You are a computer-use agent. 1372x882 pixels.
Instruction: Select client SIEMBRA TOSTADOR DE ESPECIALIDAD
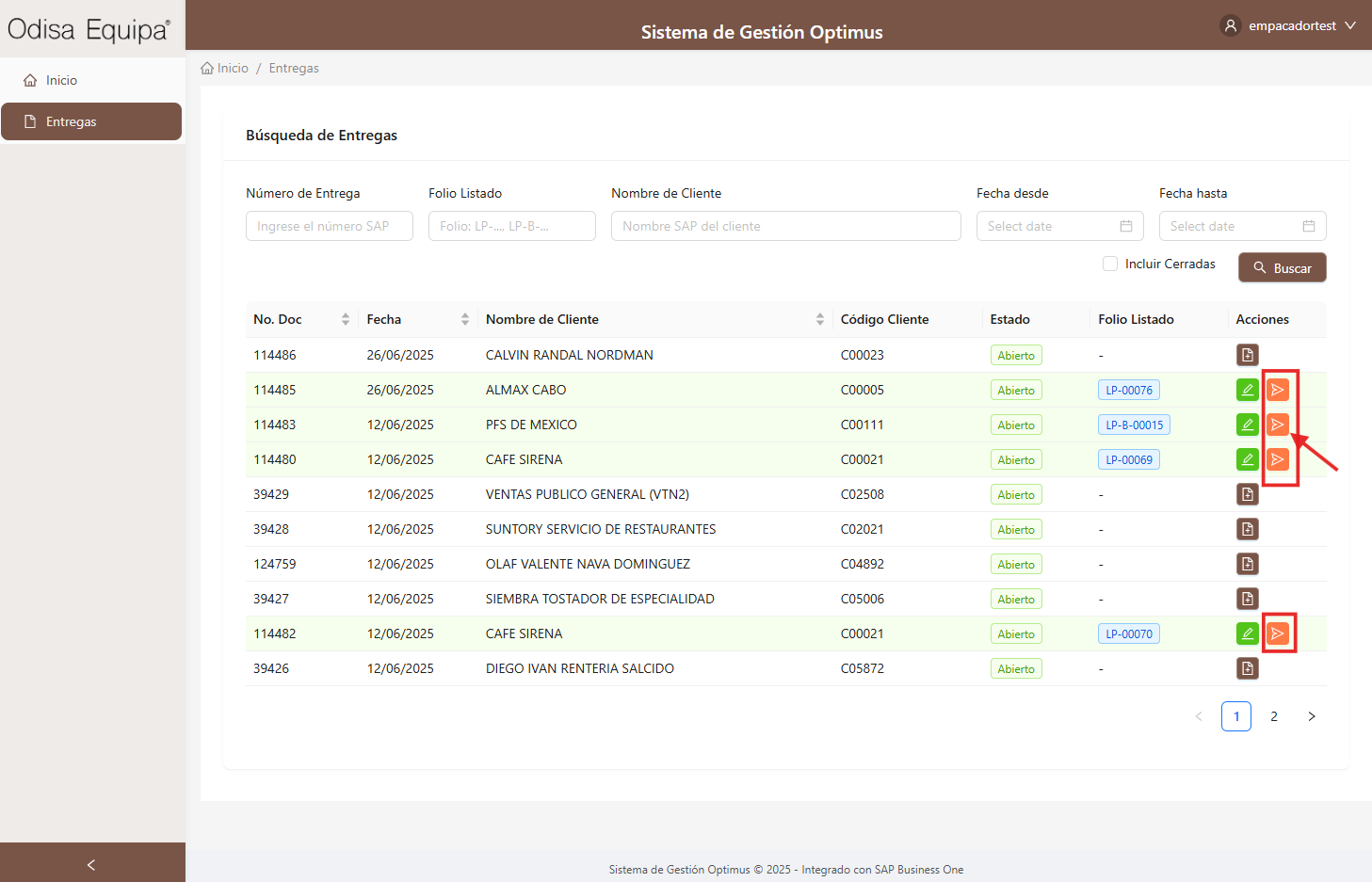click(600, 599)
